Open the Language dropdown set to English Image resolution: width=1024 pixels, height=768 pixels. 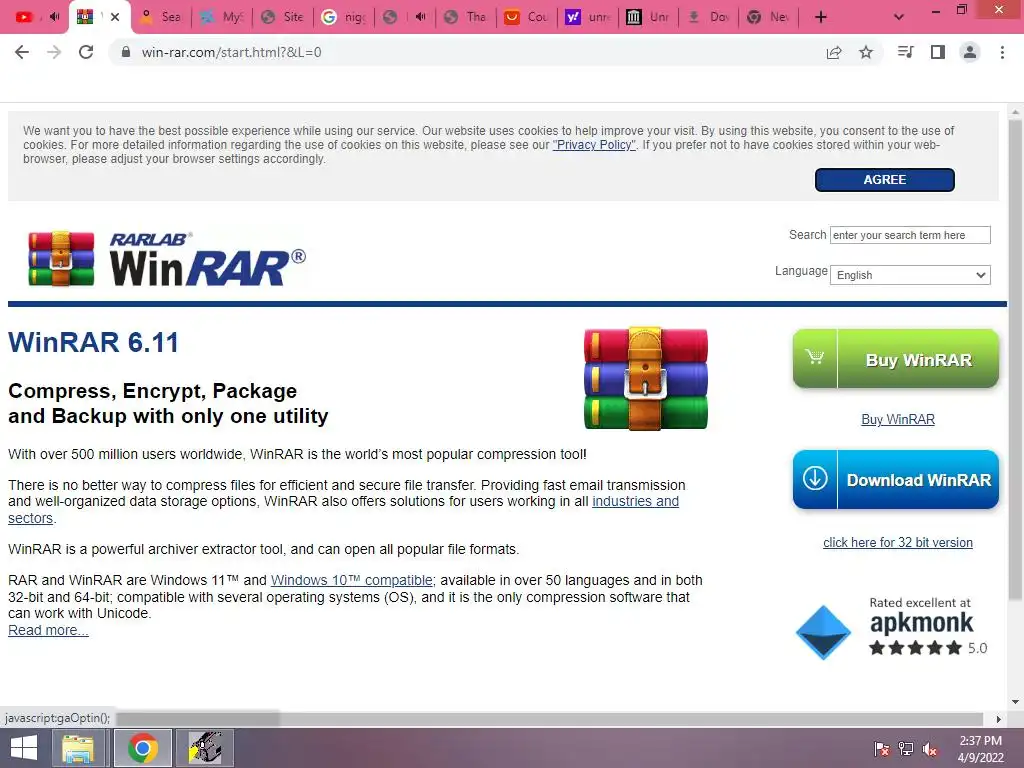(910, 275)
